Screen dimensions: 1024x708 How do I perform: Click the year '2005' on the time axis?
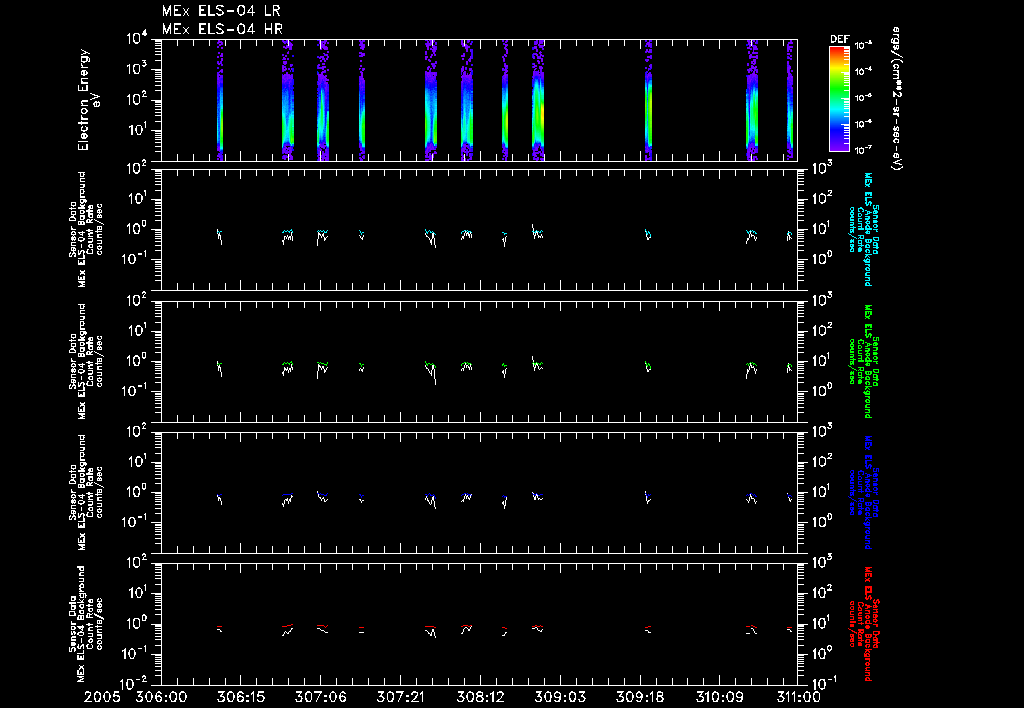pos(102,697)
